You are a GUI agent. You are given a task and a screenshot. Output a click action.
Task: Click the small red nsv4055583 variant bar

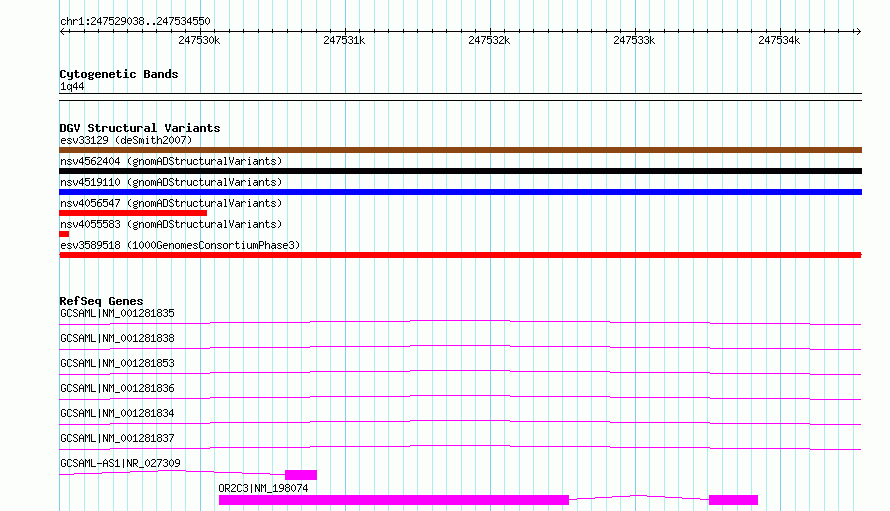pyautogui.click(x=64, y=234)
